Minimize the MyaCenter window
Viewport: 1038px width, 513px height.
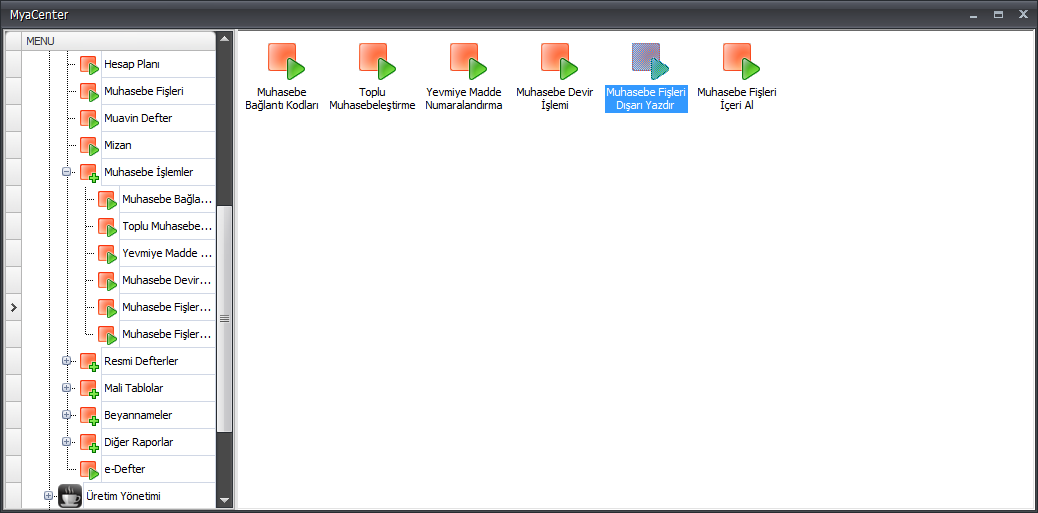tap(973, 14)
